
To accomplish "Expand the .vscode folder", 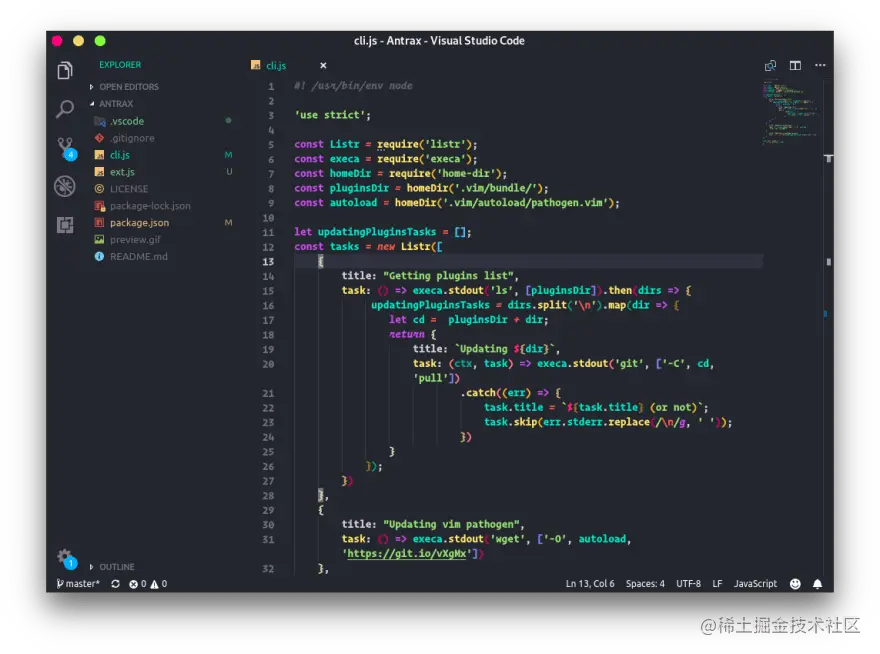I will coord(127,121).
